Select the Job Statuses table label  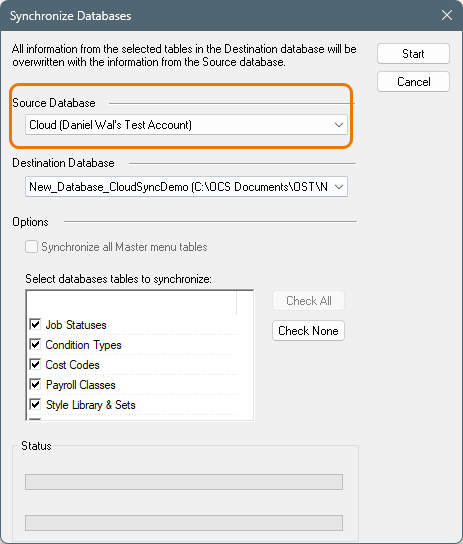pyautogui.click(x=76, y=325)
